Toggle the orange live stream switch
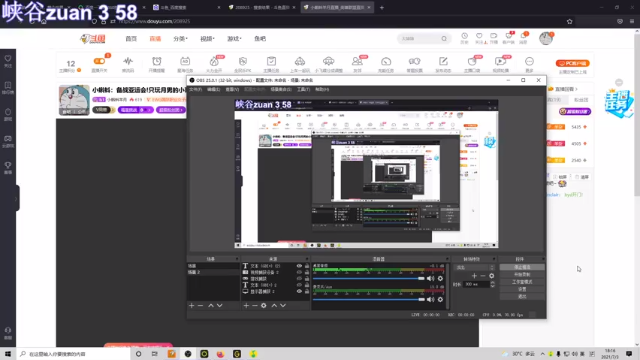The width and height of the screenshot is (640, 360). click(99, 61)
